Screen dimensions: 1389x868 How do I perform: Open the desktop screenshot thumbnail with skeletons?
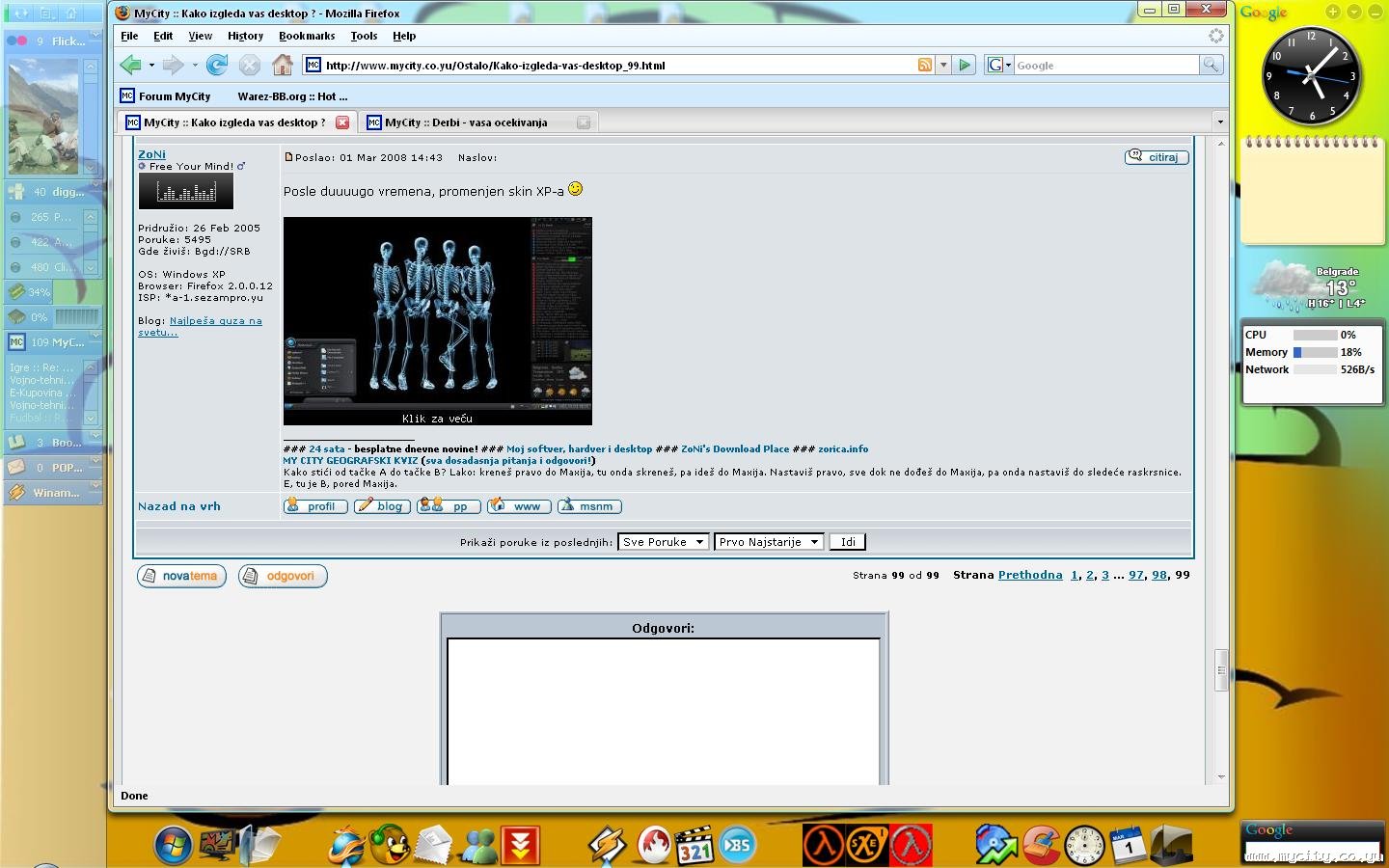coord(438,321)
